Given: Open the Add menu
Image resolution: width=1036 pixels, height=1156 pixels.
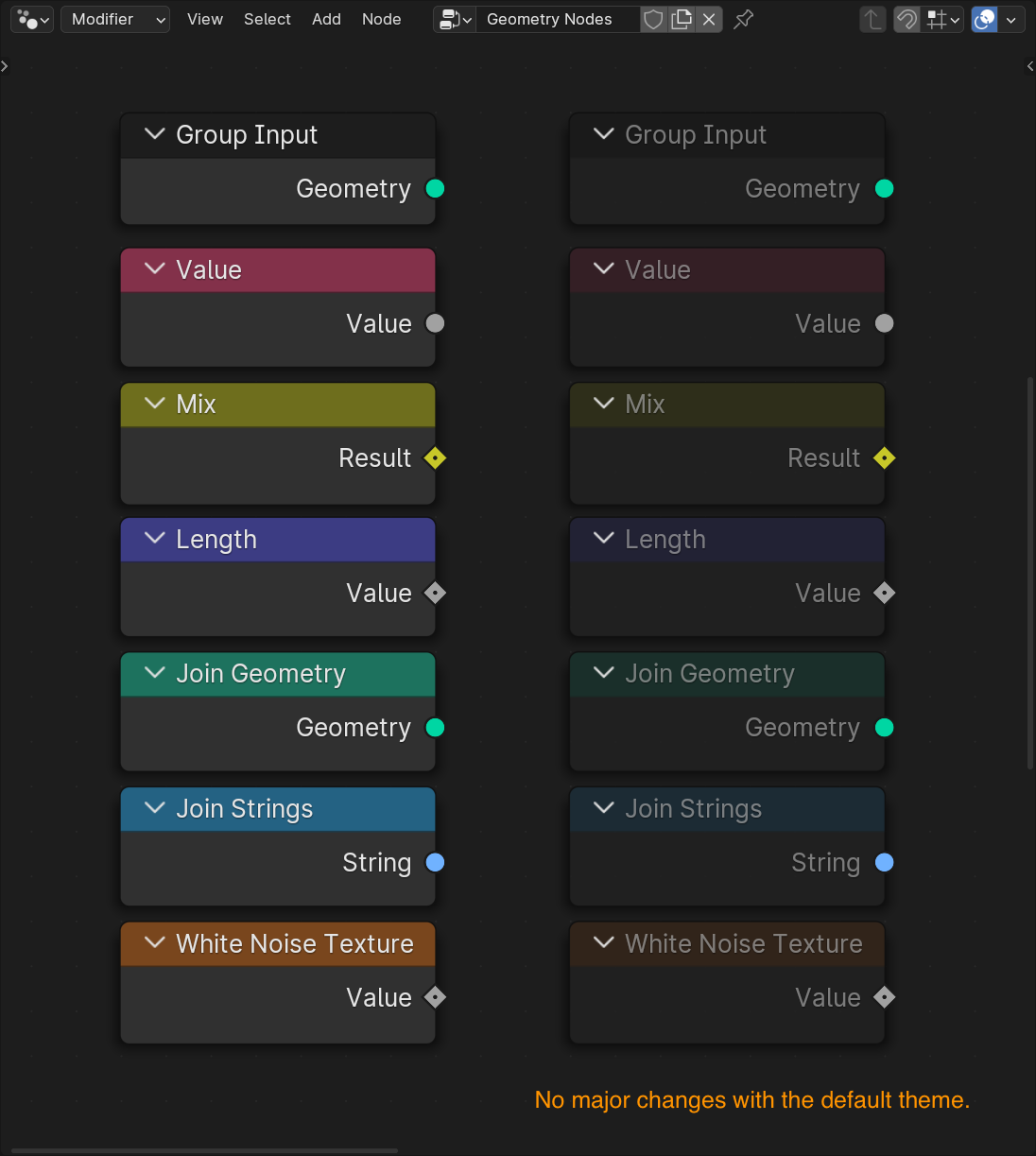Looking at the screenshot, I should pos(326,19).
